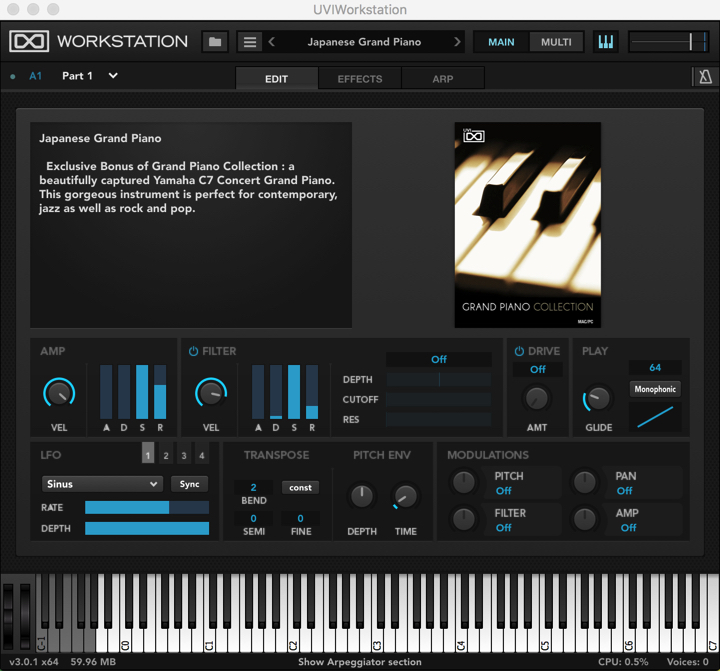The width and height of the screenshot is (720, 671).
Task: Select LFO 1
Action: [148, 453]
